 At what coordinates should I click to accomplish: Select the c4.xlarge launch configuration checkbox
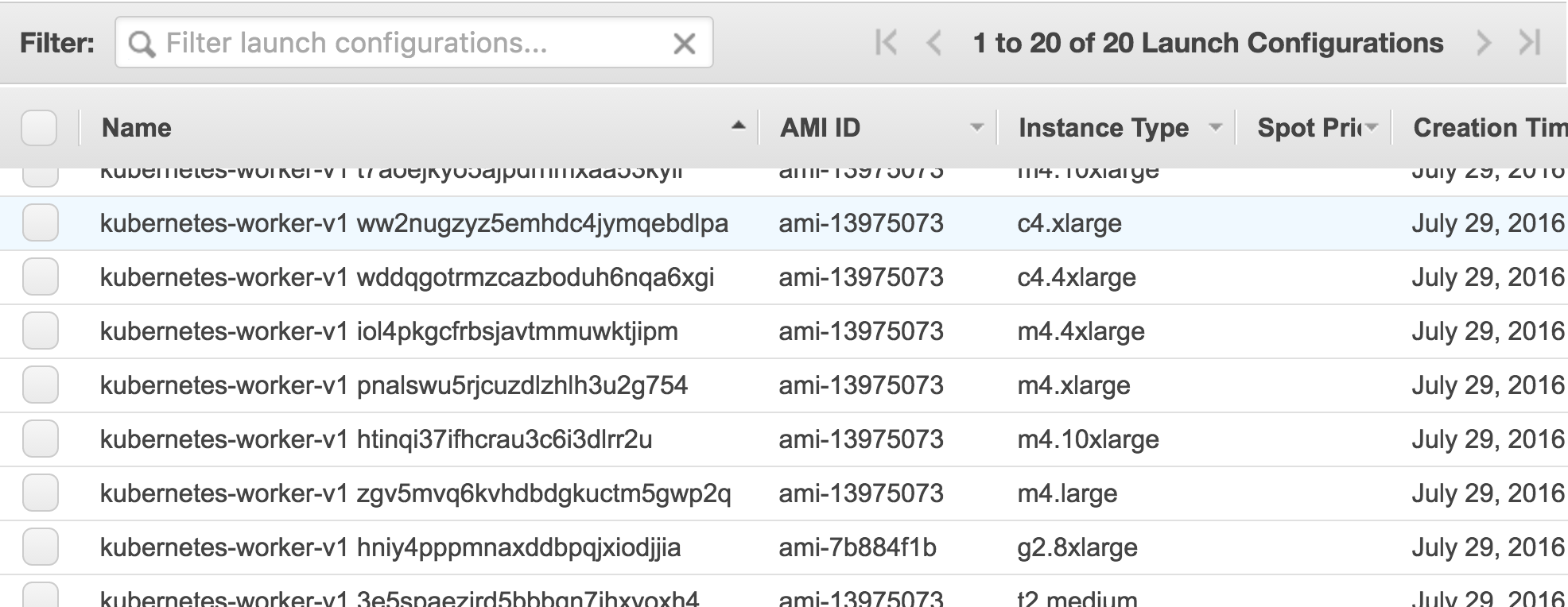click(40, 223)
